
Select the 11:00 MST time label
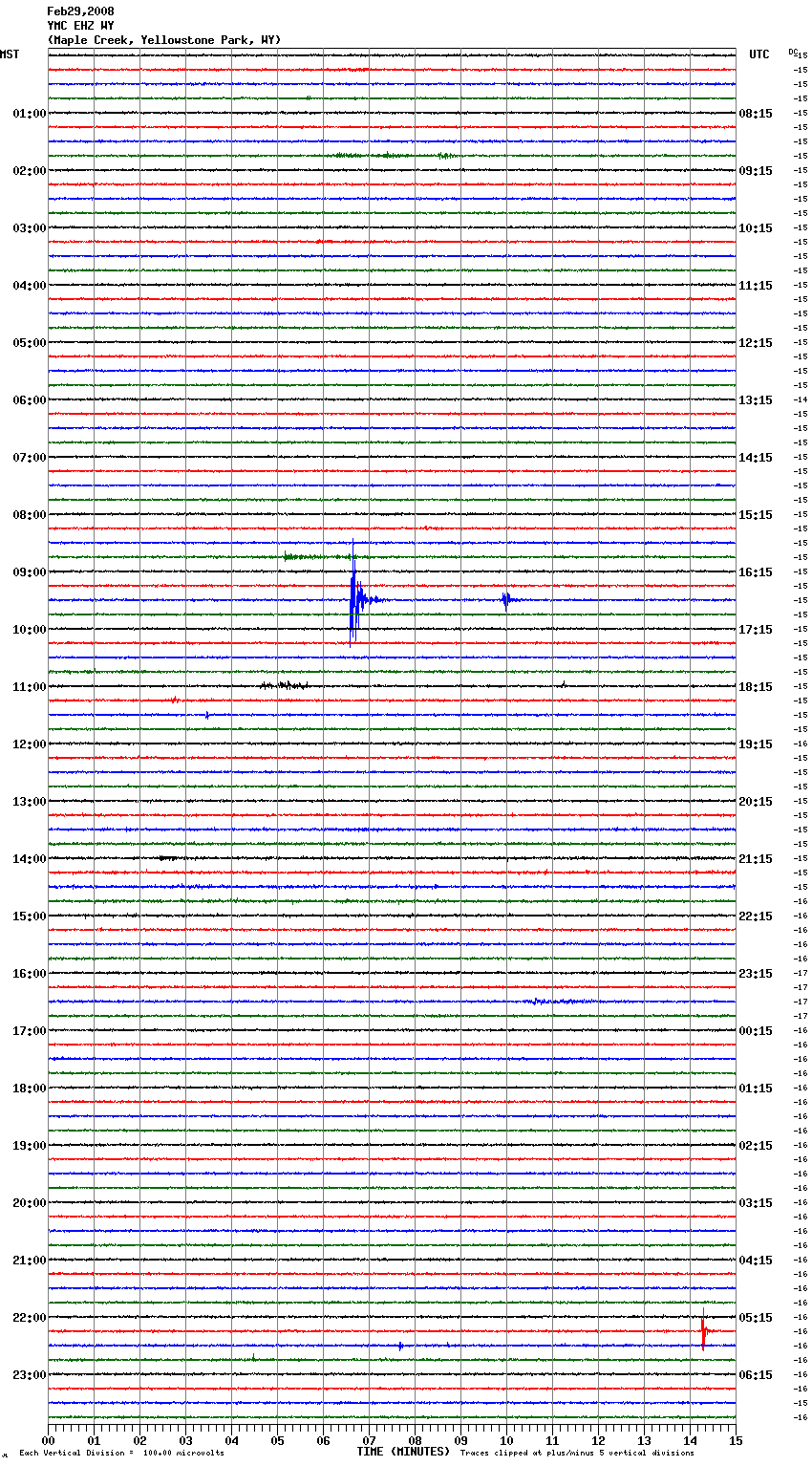click(30, 687)
